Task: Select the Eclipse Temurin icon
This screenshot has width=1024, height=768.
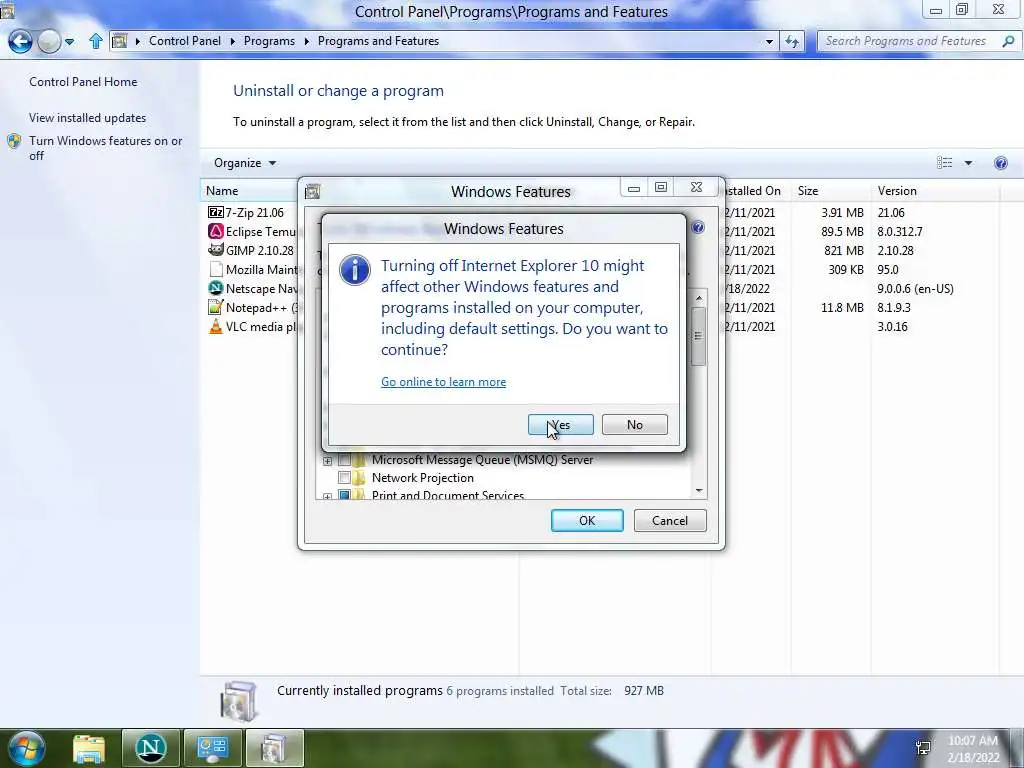Action: pos(216,231)
